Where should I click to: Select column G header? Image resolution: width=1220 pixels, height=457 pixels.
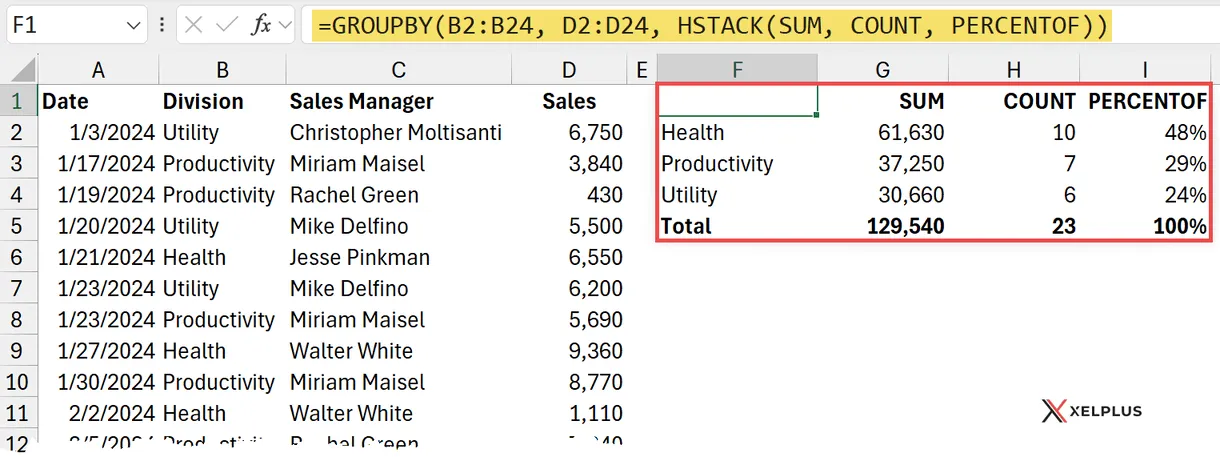tap(883, 69)
